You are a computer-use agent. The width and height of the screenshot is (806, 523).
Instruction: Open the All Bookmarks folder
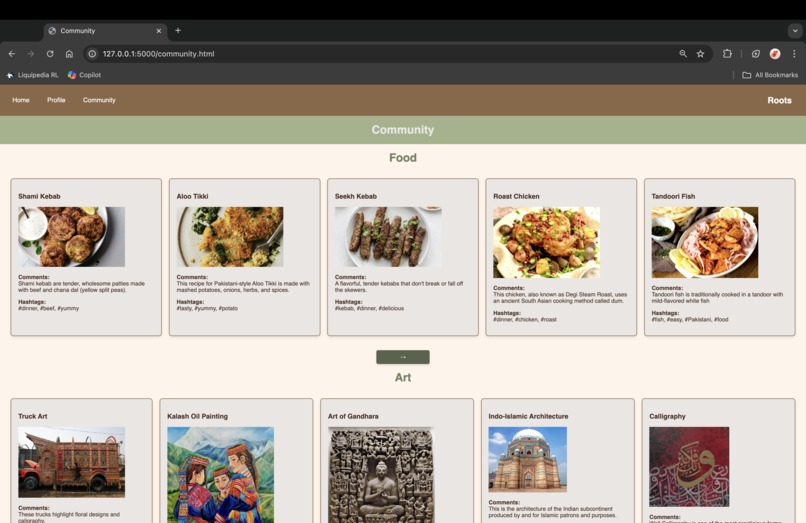pyautogui.click(x=770, y=75)
